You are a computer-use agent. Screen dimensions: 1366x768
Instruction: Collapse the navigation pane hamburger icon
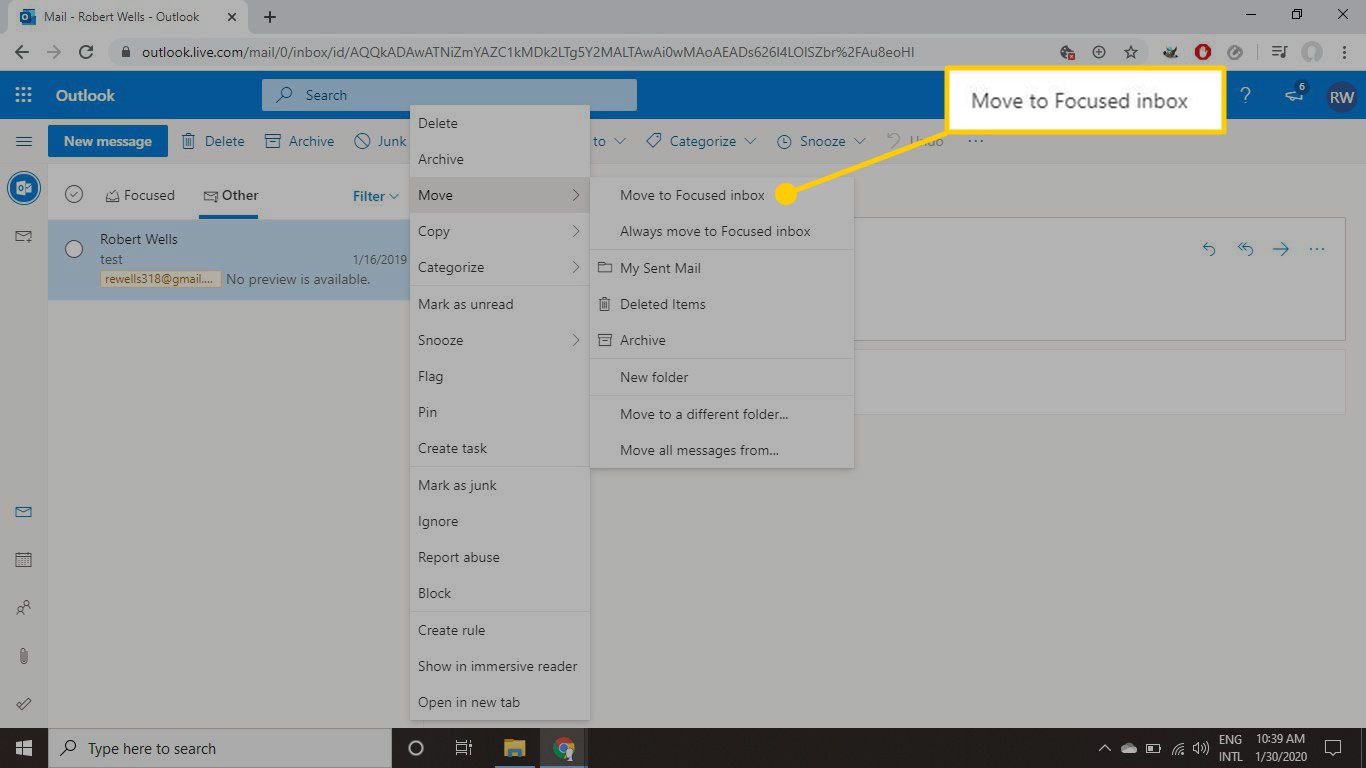pyautogui.click(x=24, y=142)
